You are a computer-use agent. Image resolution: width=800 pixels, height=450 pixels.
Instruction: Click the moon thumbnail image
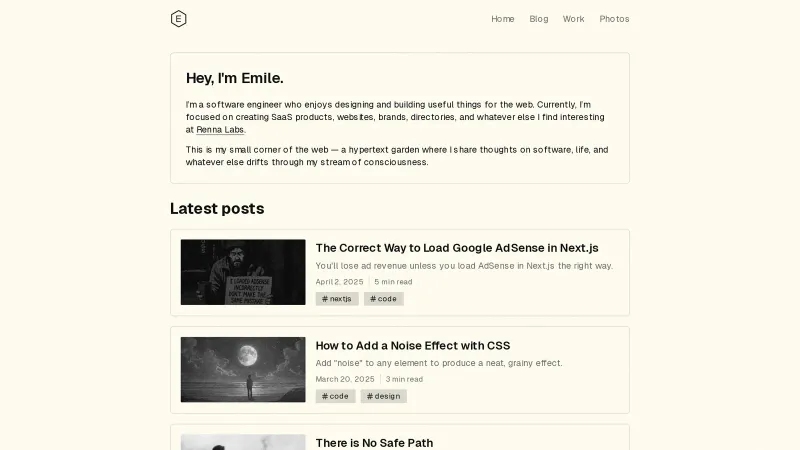(243, 369)
